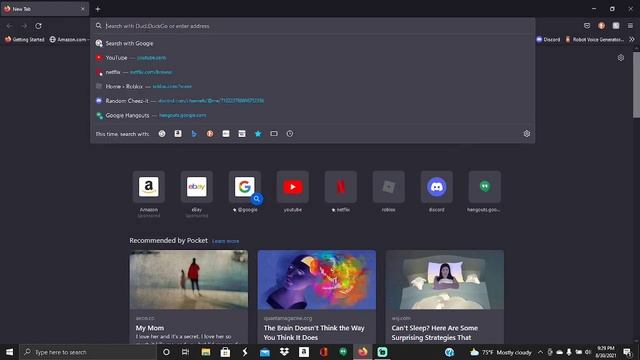The image size is (640, 360).
Task: Reload the current page
Action: click(x=38, y=26)
